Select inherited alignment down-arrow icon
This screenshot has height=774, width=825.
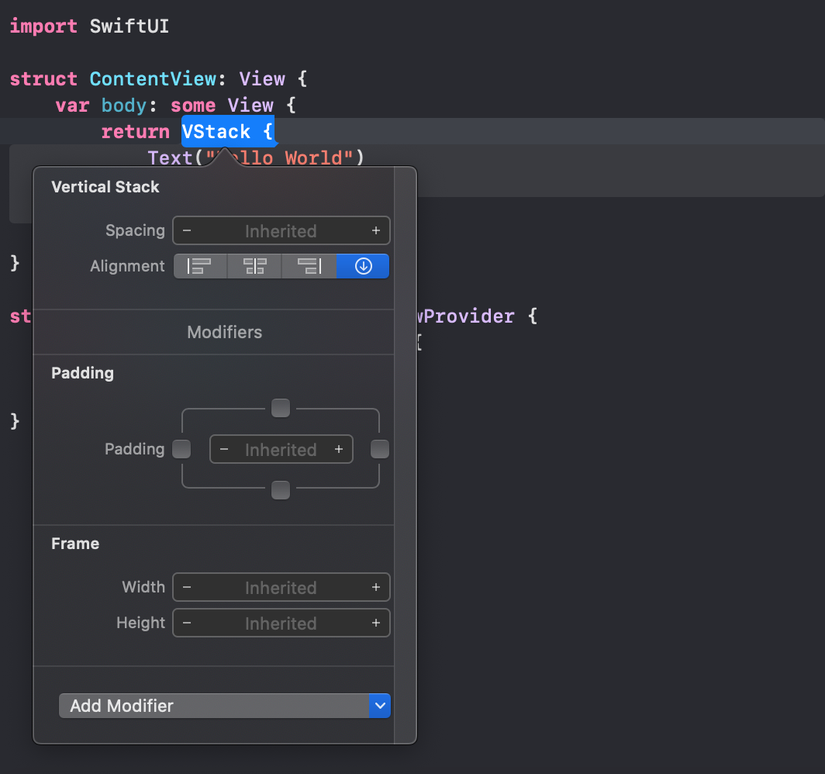point(363,266)
